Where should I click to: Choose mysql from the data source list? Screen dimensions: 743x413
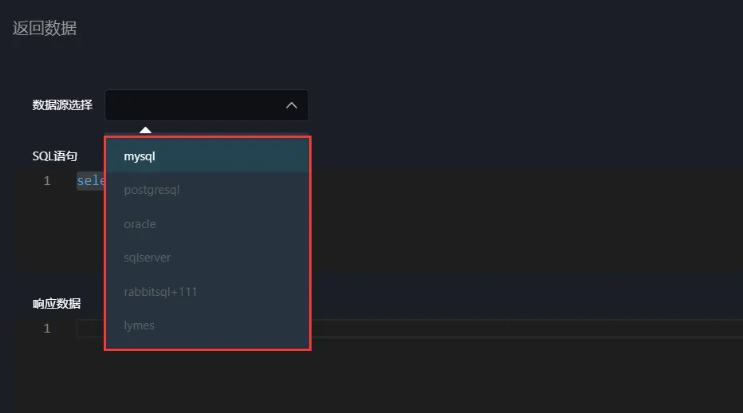(x=140, y=156)
